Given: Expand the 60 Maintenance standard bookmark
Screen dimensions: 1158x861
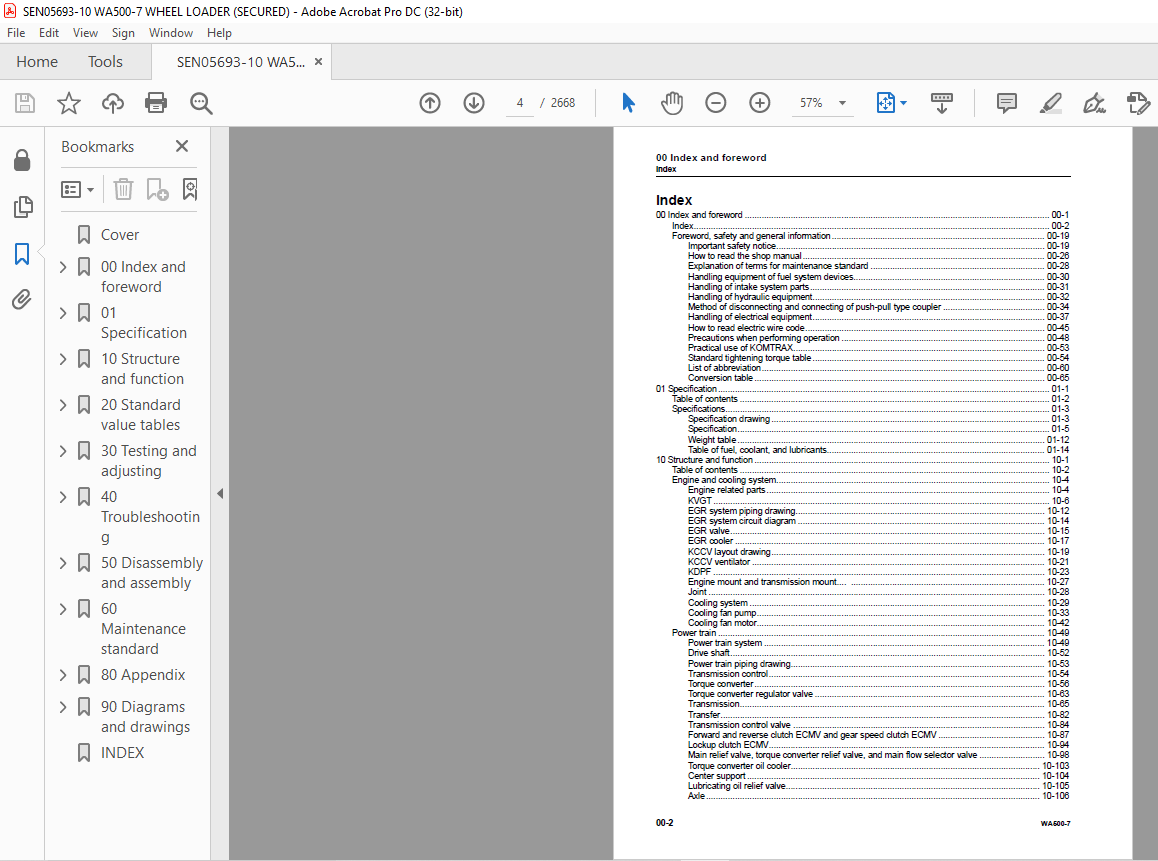Looking at the screenshot, I should (63, 609).
